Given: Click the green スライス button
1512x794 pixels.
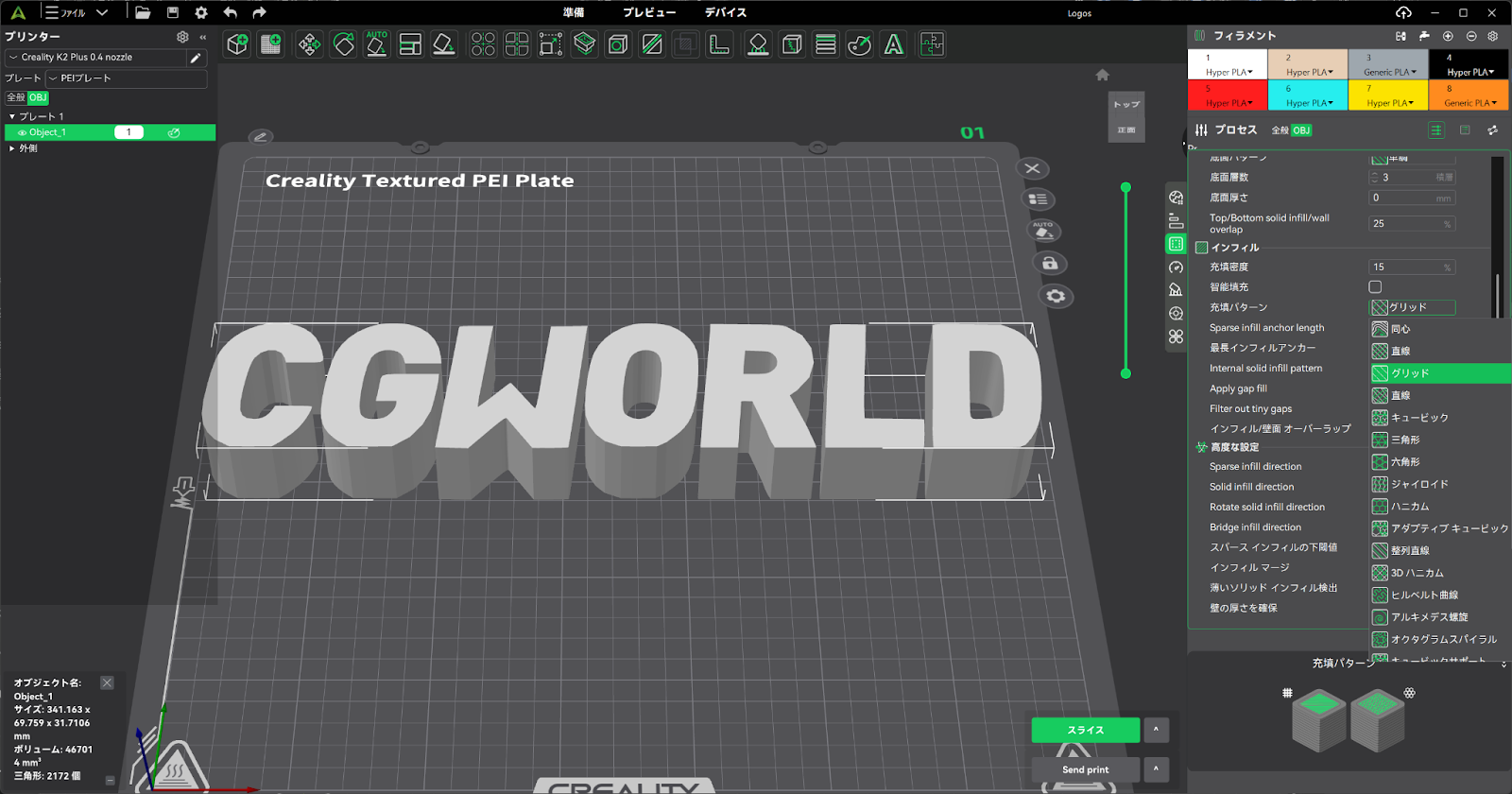Looking at the screenshot, I should 1086,730.
